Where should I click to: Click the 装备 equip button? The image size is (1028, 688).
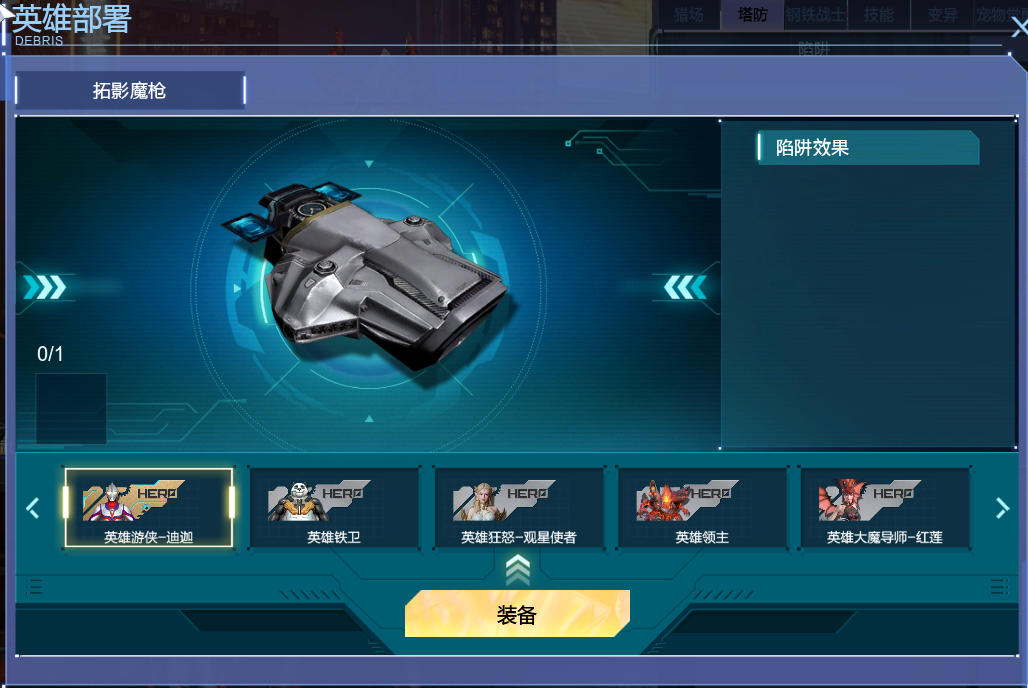click(x=517, y=614)
